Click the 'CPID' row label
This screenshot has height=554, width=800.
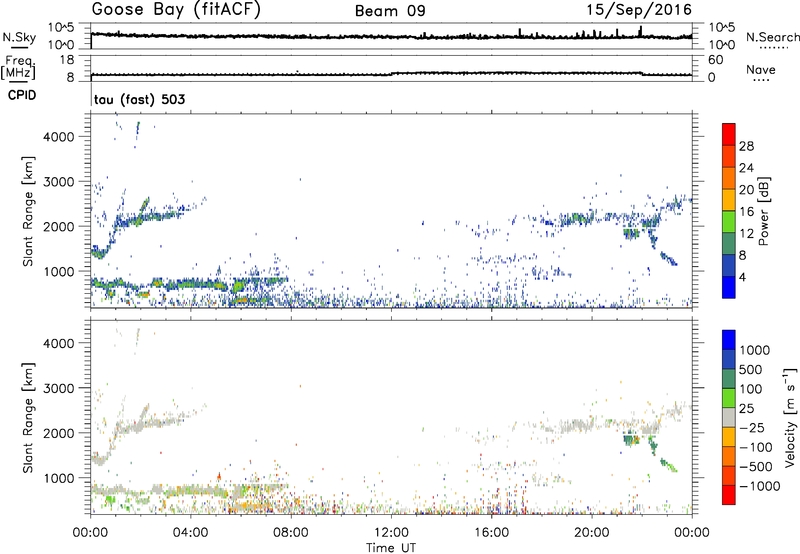coord(22,95)
